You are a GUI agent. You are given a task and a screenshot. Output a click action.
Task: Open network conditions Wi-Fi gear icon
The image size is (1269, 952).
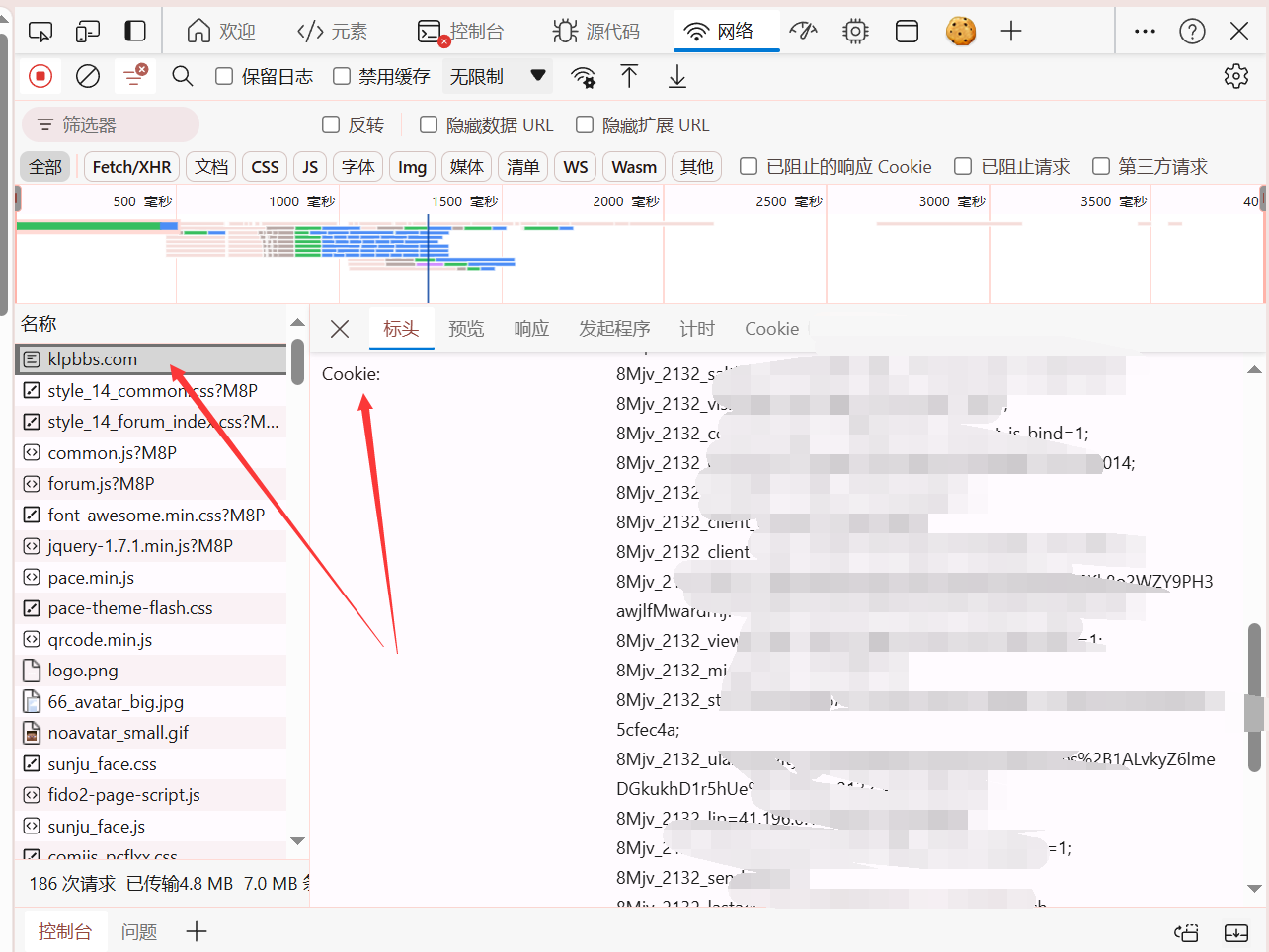point(584,77)
